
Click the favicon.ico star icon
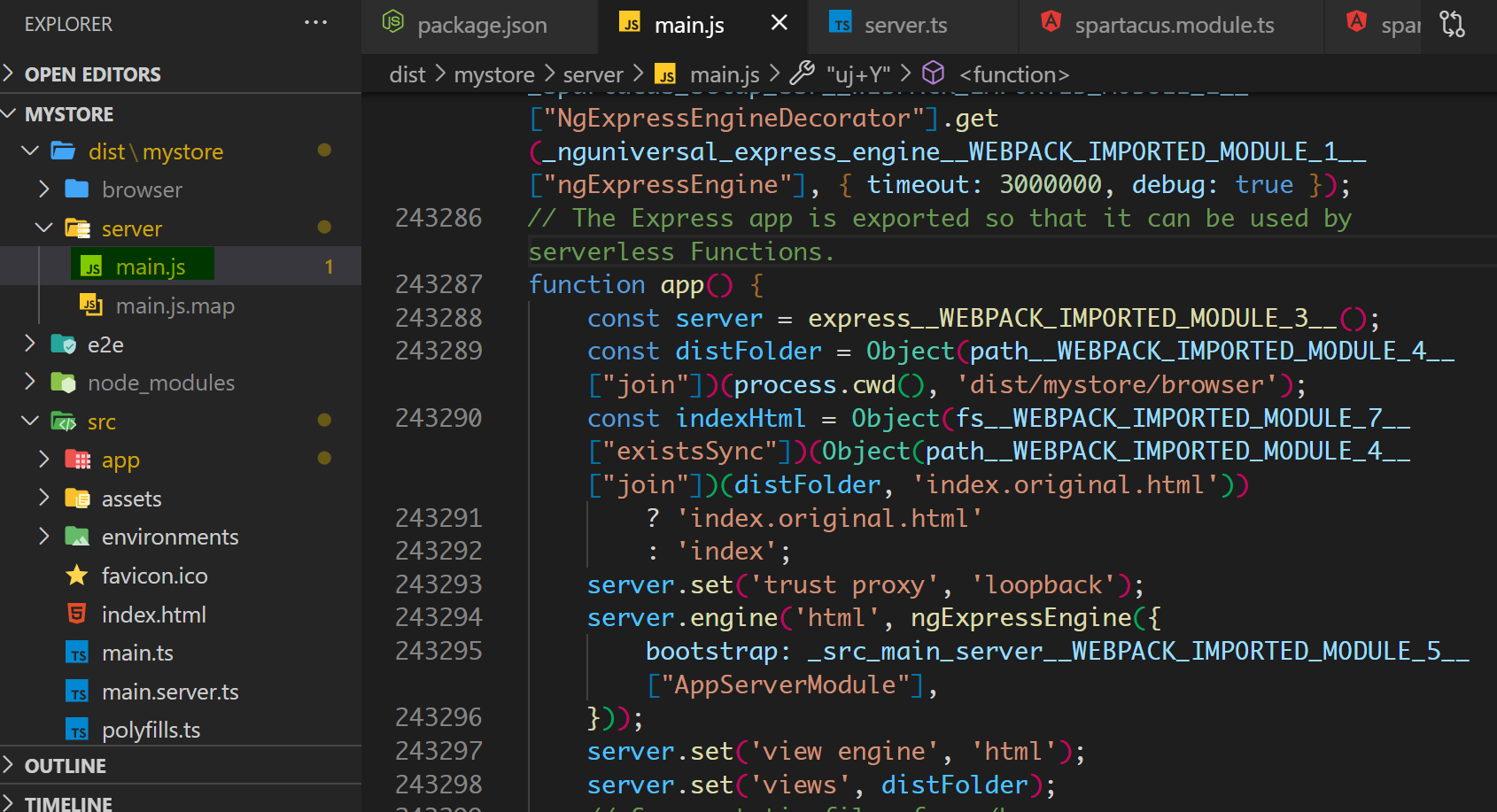[77, 576]
